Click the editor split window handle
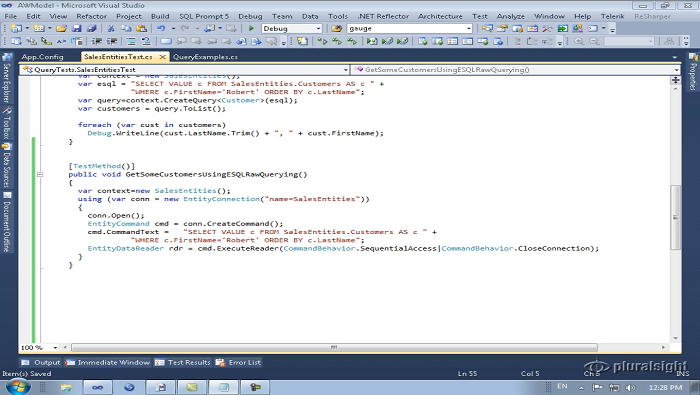 675,80
